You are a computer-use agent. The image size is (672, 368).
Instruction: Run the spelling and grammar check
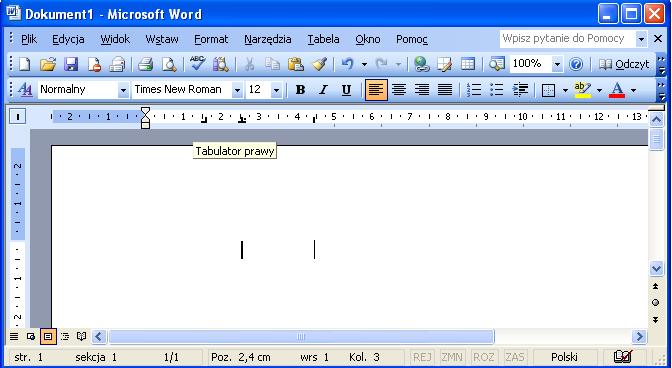(x=198, y=64)
